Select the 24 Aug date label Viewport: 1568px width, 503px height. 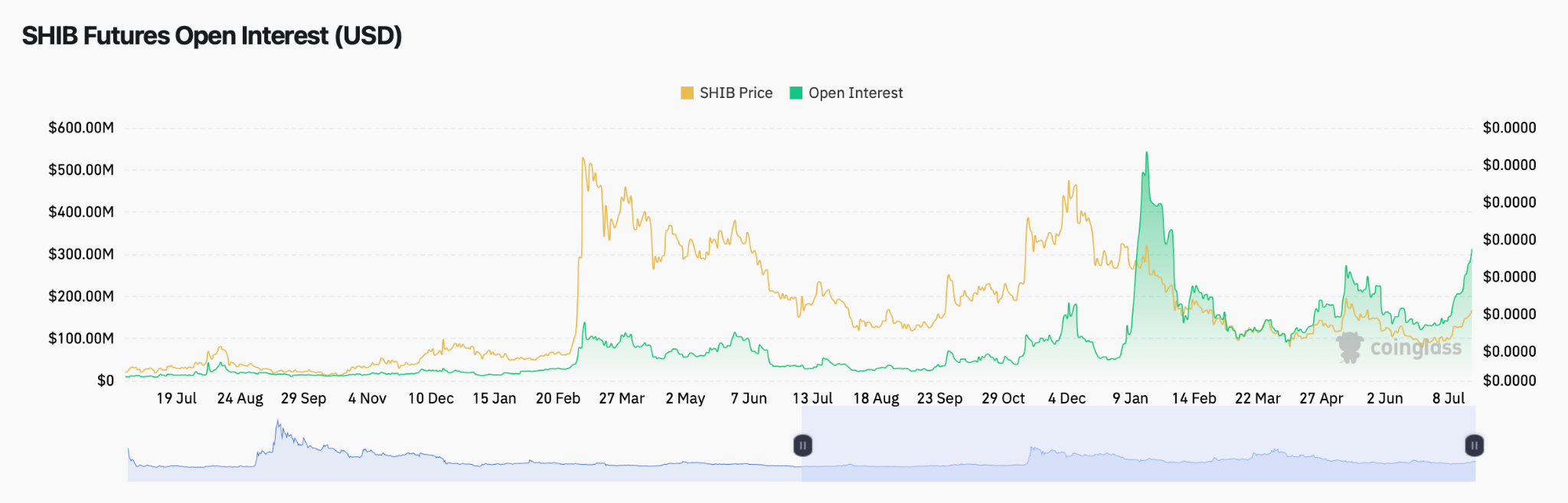click(x=240, y=398)
